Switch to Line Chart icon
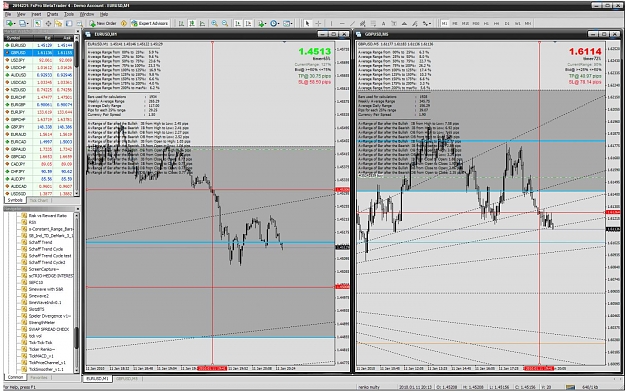 pyautogui.click(x=202, y=24)
